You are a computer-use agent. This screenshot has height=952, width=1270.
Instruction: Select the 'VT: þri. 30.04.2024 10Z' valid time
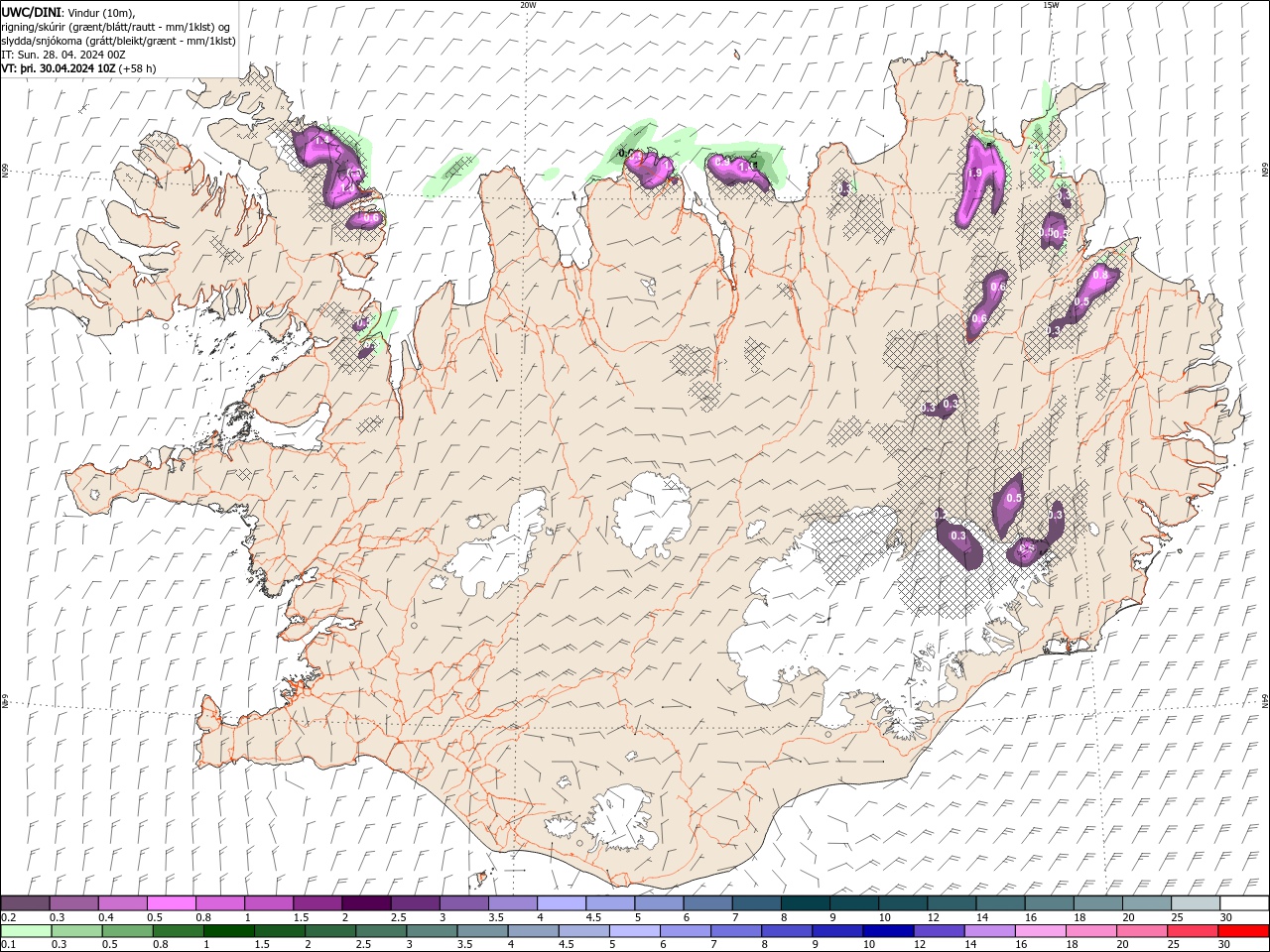[x=59, y=68]
